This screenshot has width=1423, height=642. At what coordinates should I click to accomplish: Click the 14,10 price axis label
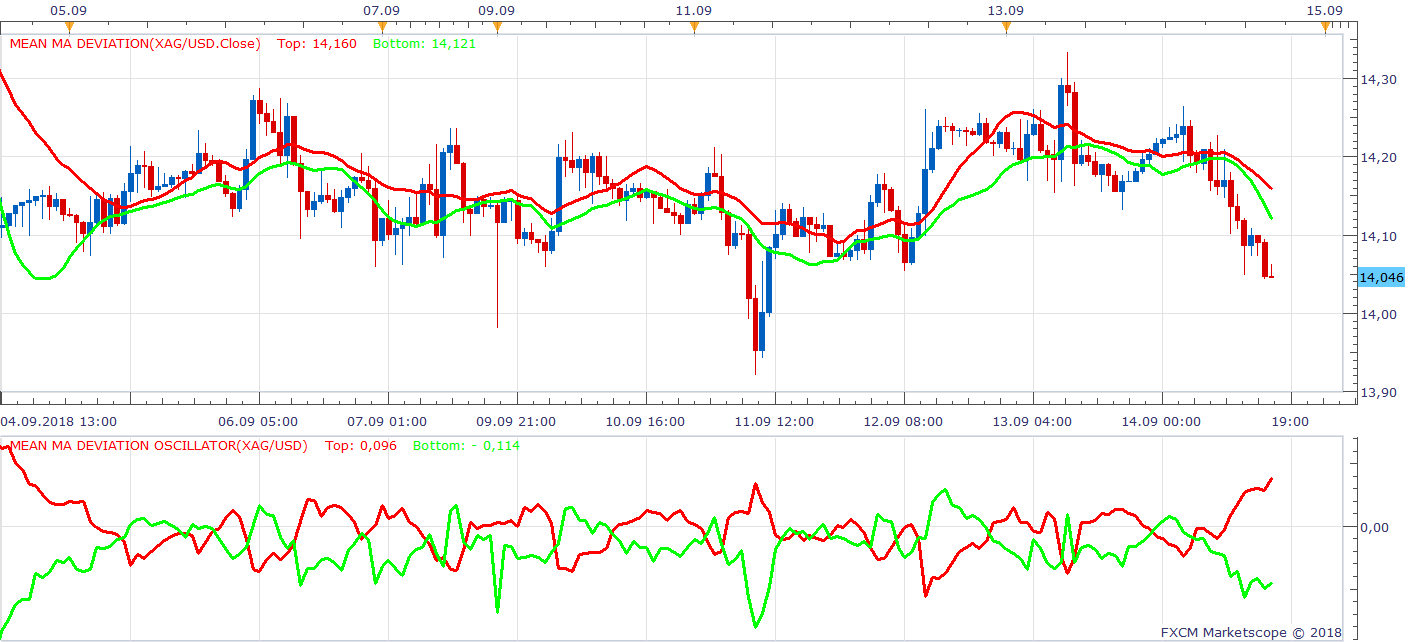(x=1378, y=236)
